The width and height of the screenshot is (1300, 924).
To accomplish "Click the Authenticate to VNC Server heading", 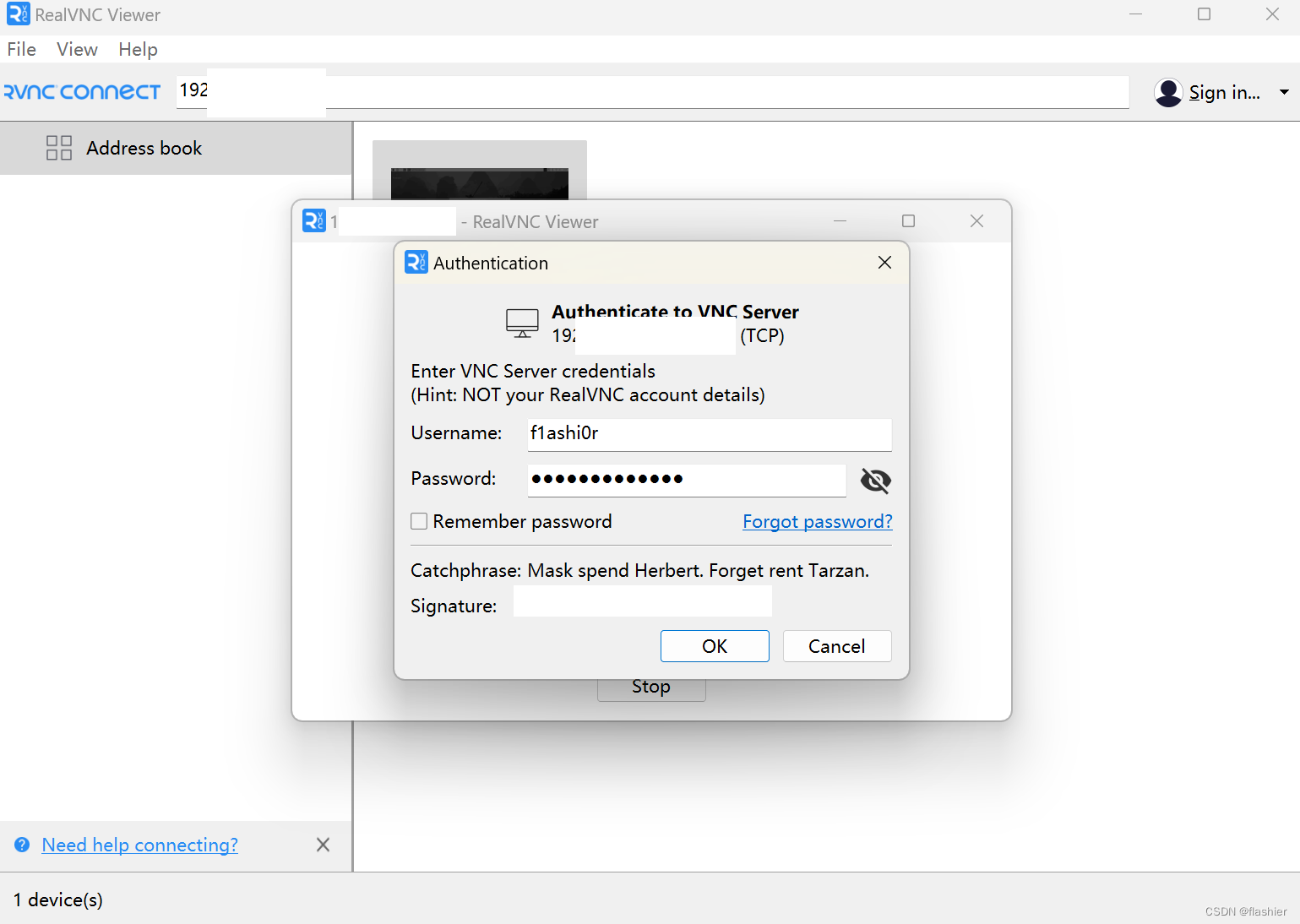I will click(675, 311).
